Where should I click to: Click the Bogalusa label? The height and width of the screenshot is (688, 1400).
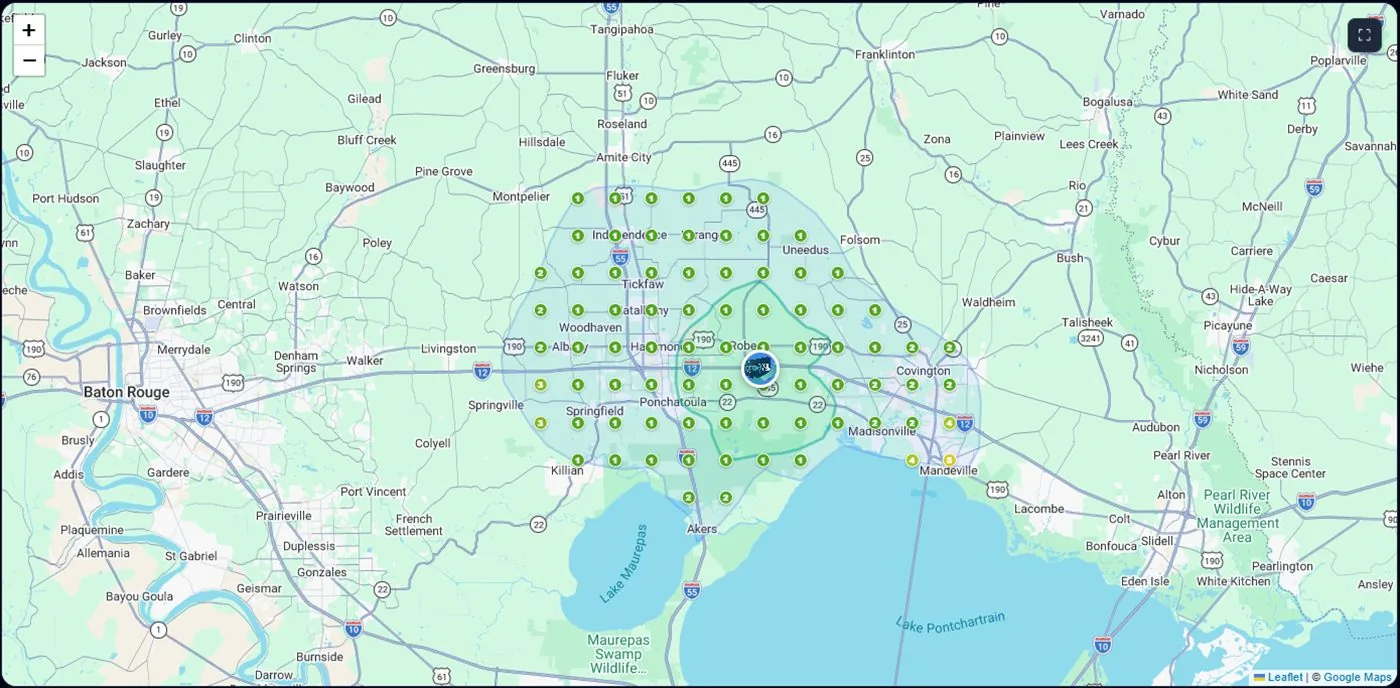click(1108, 102)
